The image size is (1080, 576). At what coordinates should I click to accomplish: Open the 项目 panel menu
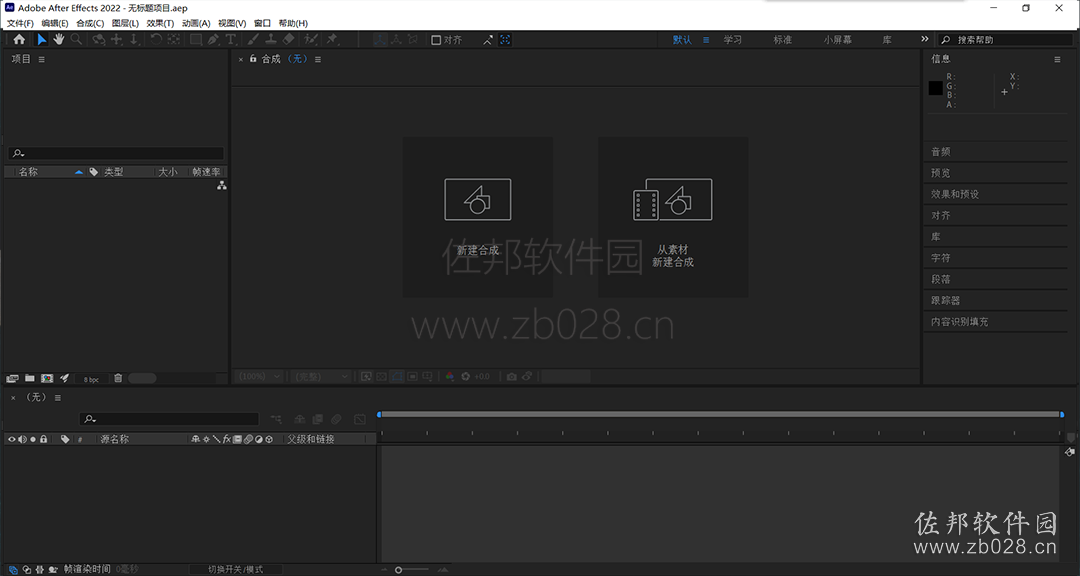(41, 60)
